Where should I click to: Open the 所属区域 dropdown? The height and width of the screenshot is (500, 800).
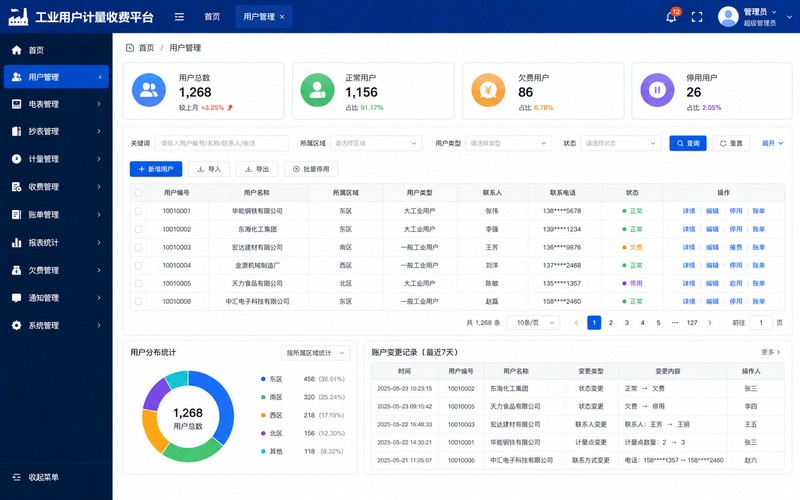click(x=376, y=143)
